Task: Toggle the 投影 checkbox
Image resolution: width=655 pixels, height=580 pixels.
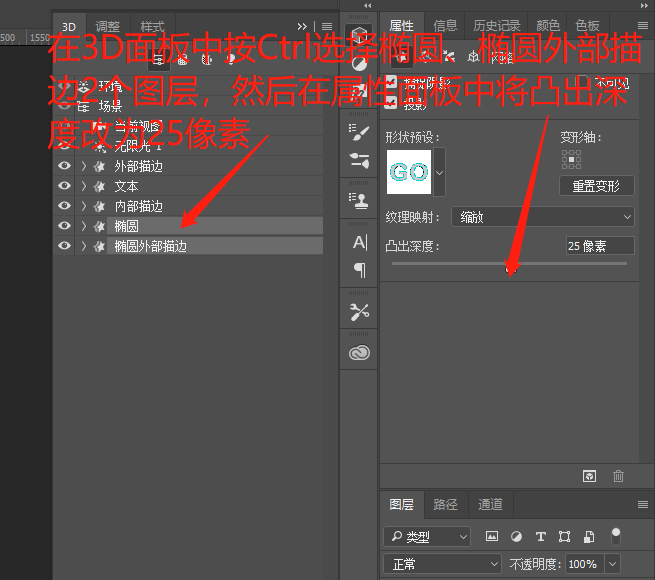Action: pyautogui.click(x=391, y=102)
